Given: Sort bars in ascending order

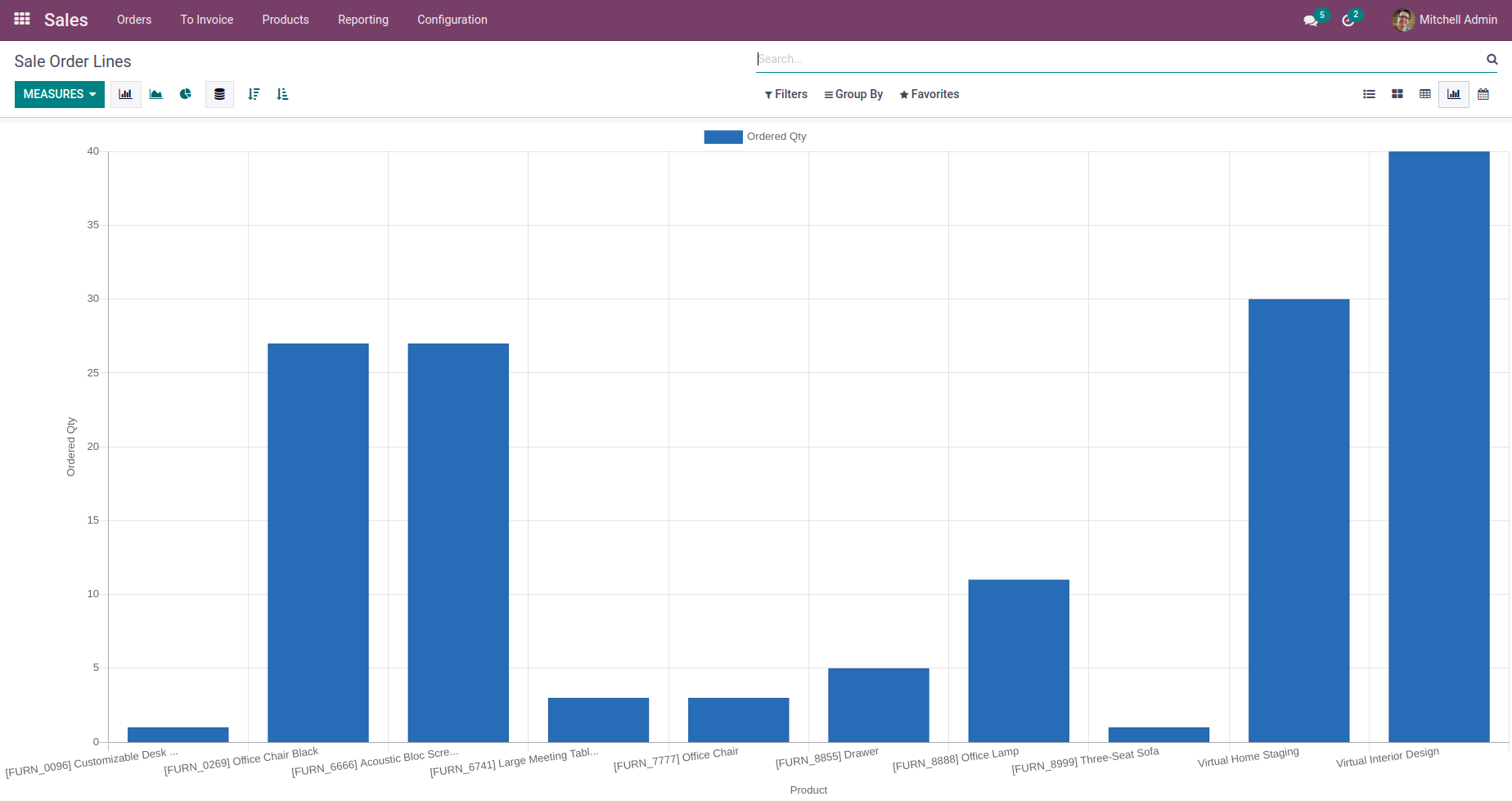Looking at the screenshot, I should click(282, 94).
